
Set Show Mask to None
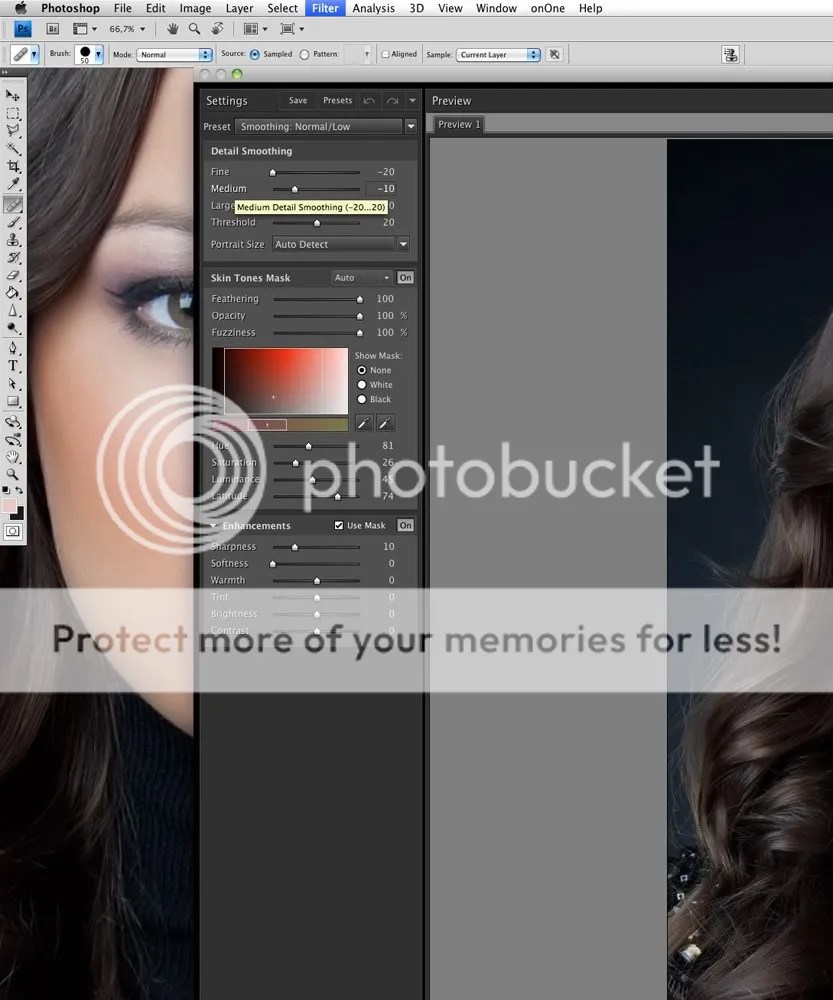click(362, 370)
